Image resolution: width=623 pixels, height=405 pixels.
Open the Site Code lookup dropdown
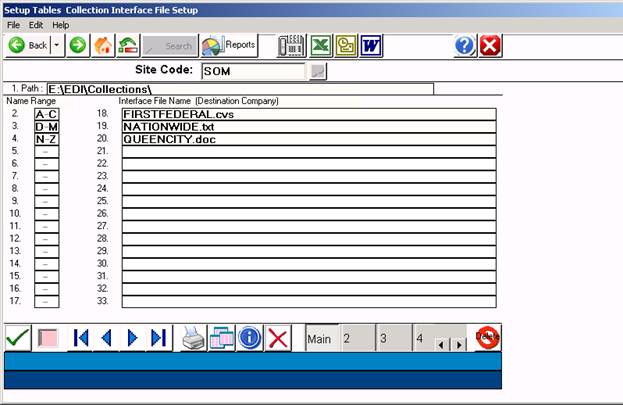pos(318,71)
